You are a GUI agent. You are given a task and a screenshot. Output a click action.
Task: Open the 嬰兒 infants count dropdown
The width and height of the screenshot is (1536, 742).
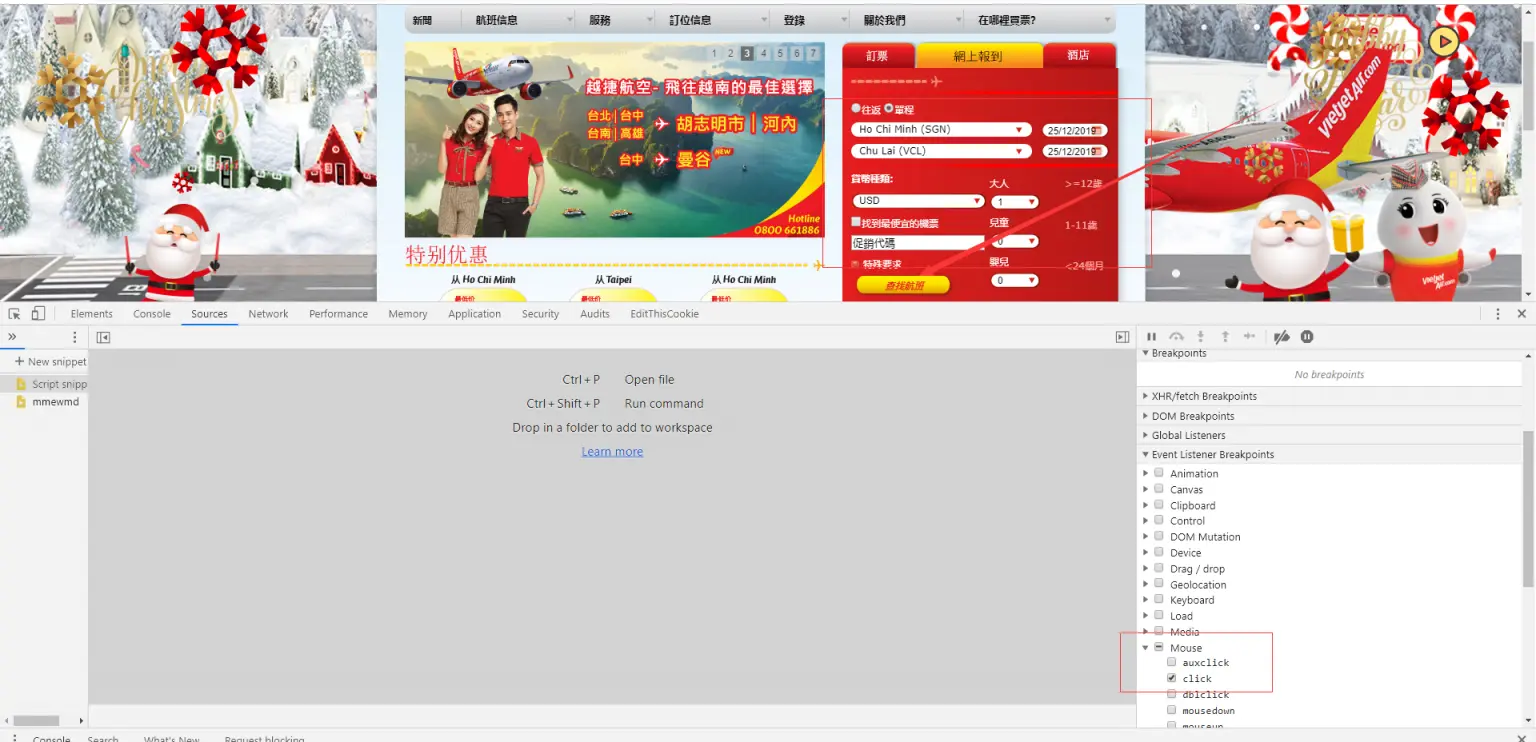pos(1015,280)
